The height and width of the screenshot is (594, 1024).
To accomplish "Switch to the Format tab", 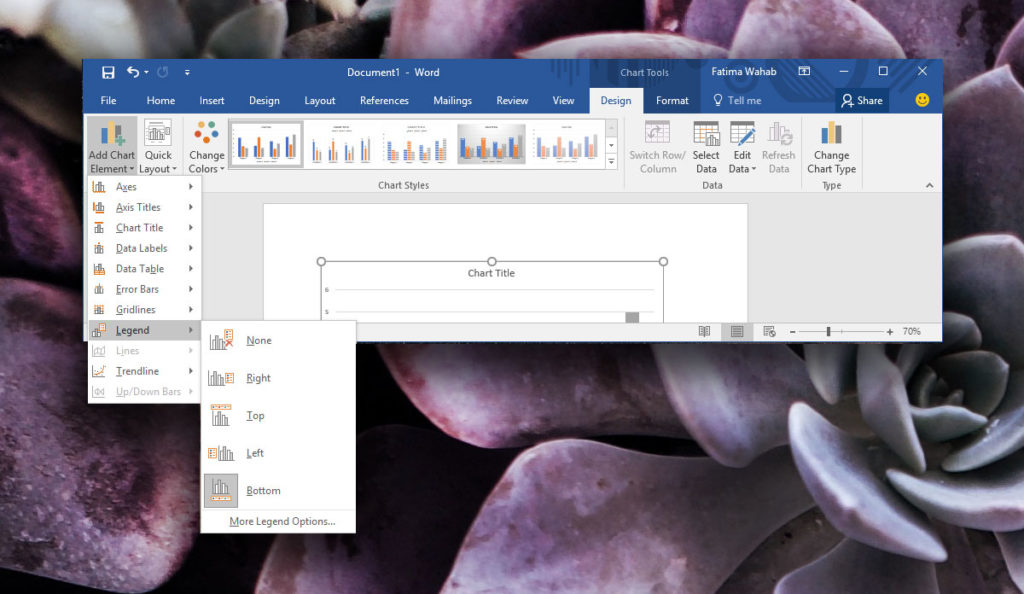I will coord(671,100).
